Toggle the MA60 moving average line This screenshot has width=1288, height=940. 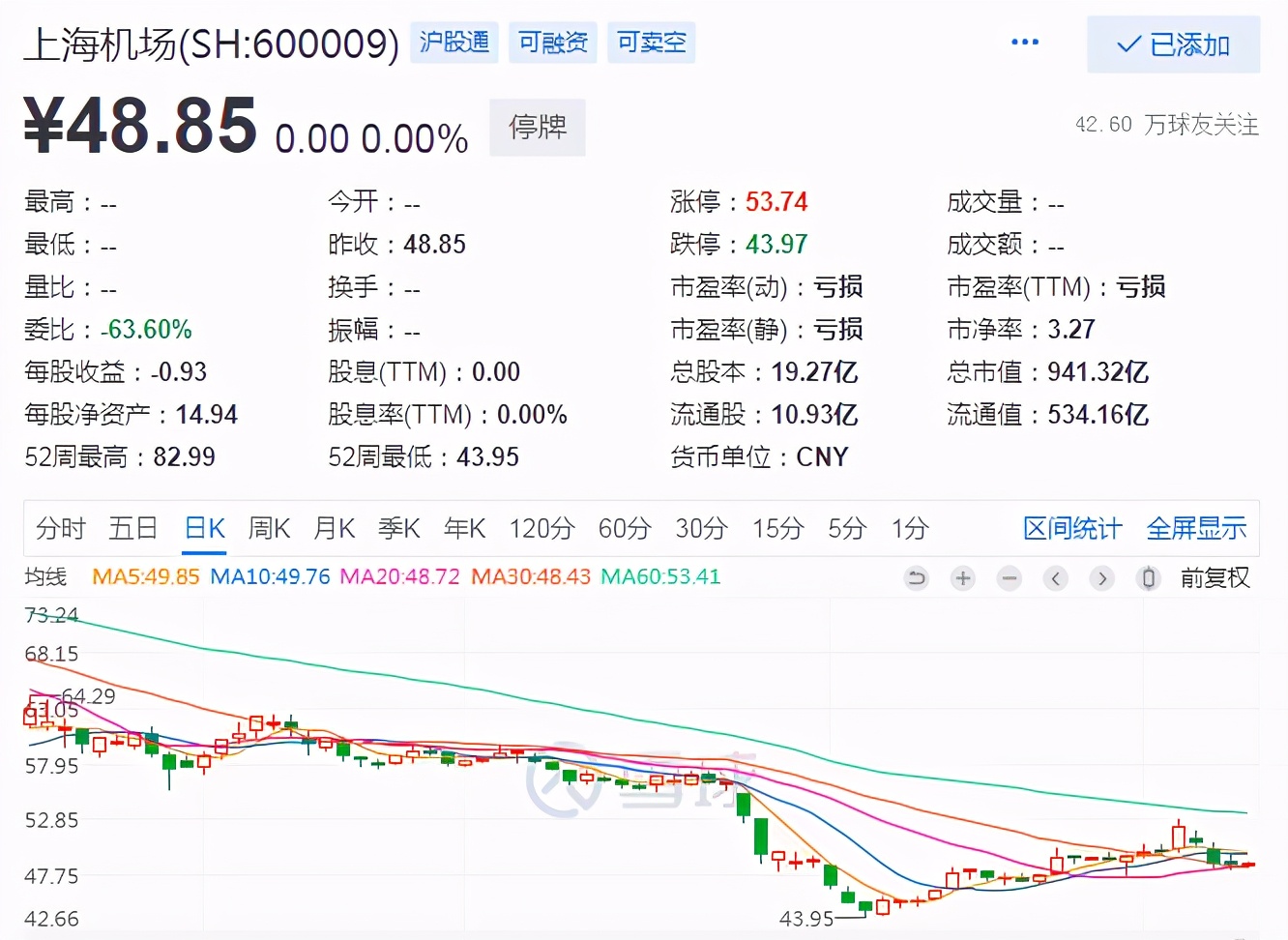coord(659,577)
